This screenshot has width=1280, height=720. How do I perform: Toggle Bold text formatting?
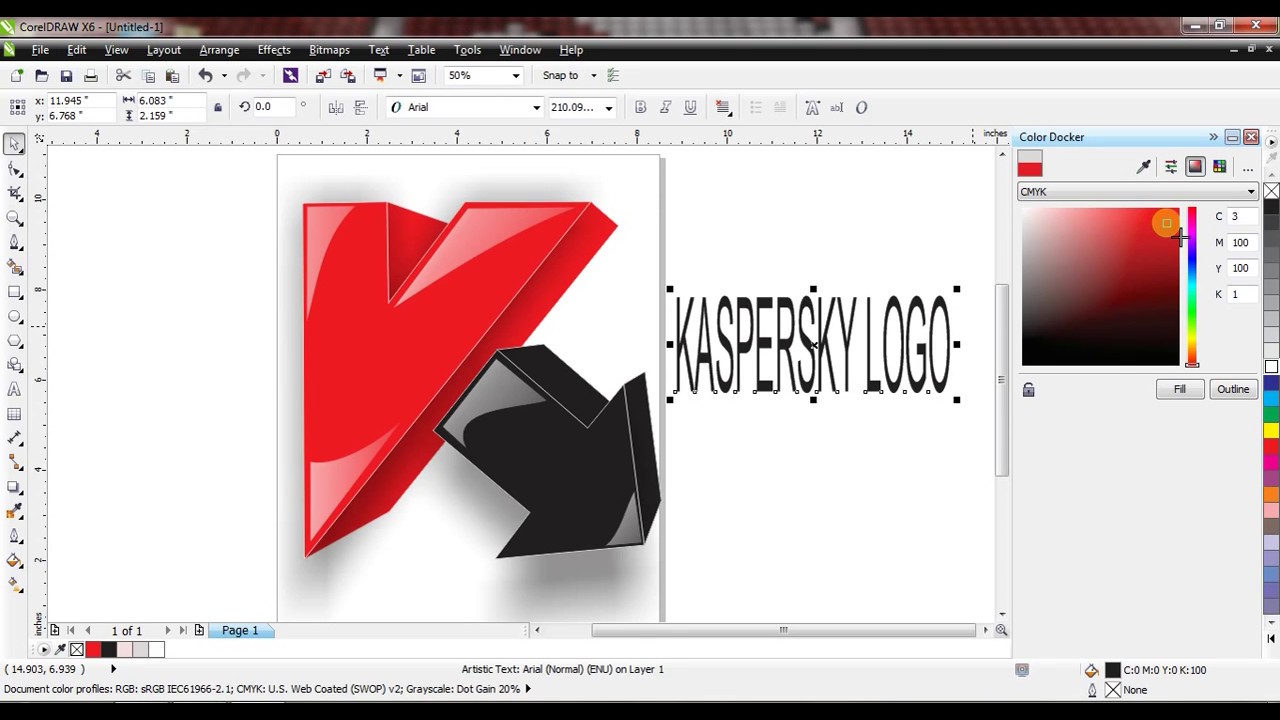click(x=641, y=107)
